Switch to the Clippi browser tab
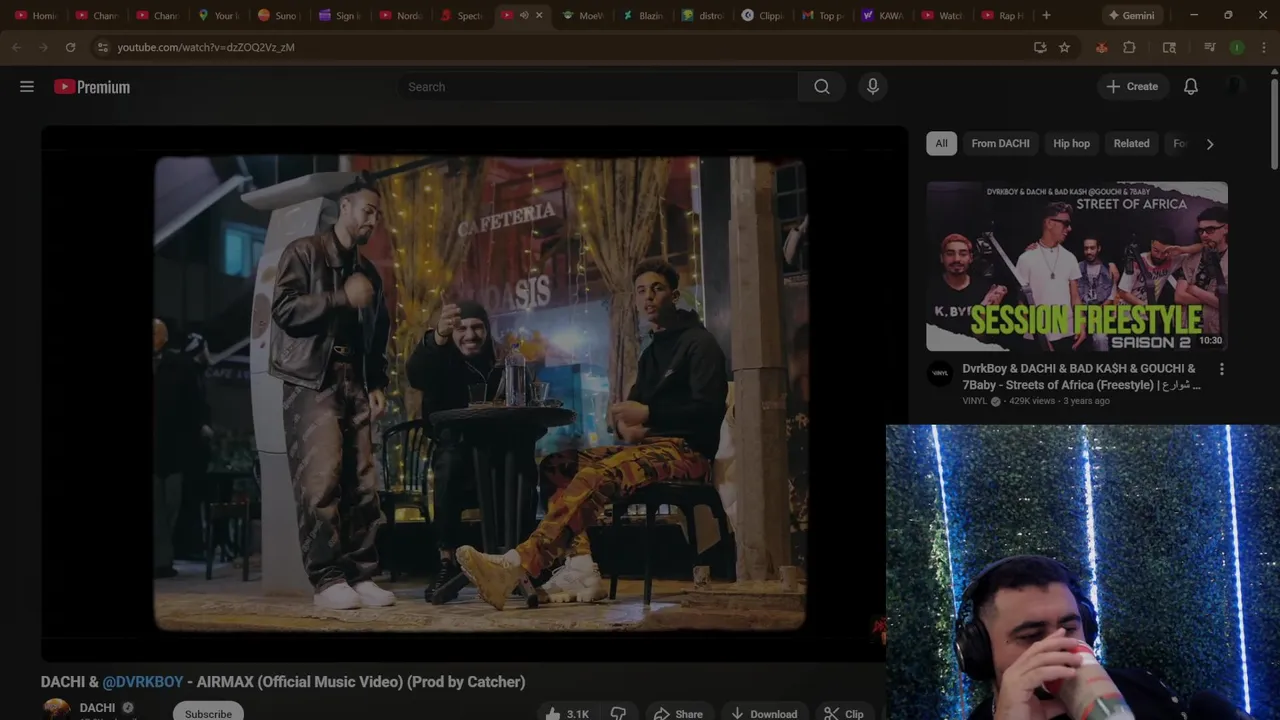Screen dimensions: 1280x720 point(763,15)
